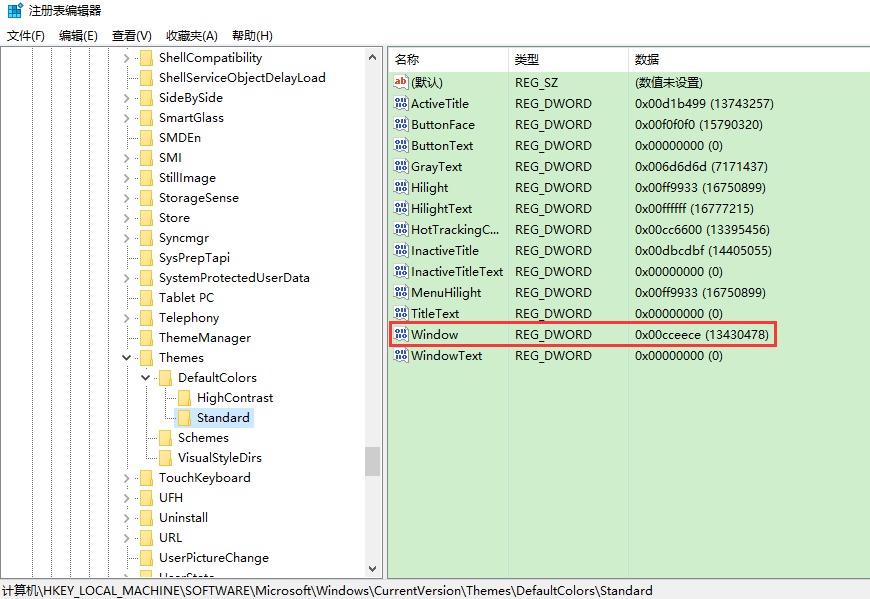The width and height of the screenshot is (870, 599).
Task: Click the DWORD icon next to ButtonFace
Action: coord(401,124)
